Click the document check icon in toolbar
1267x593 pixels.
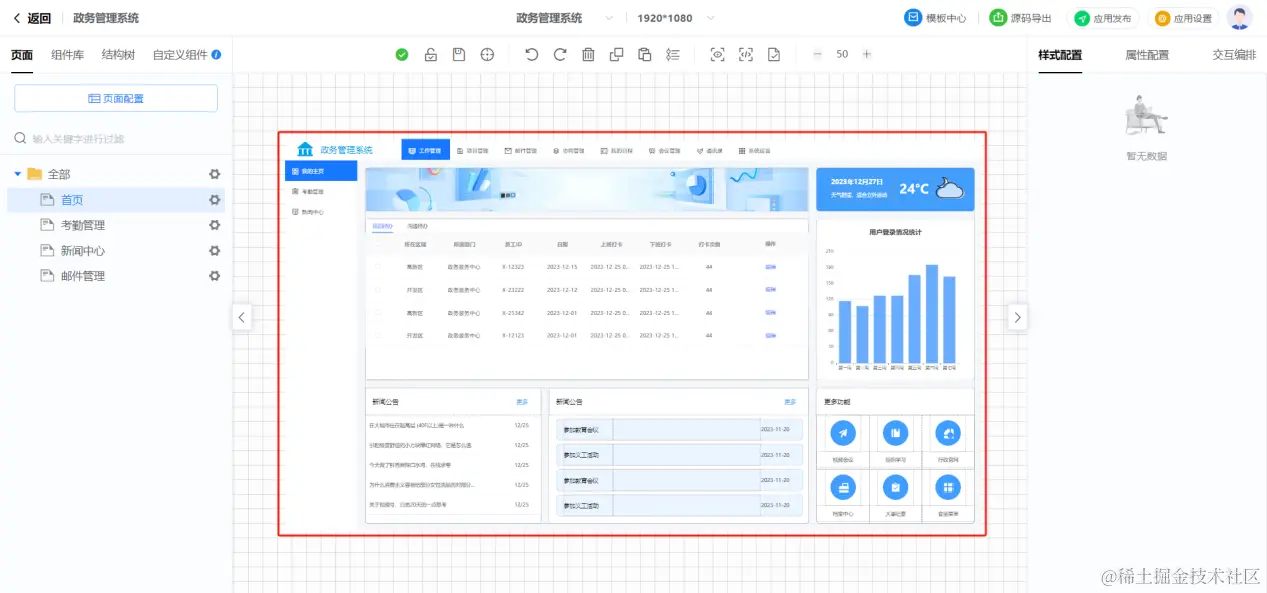click(x=774, y=55)
